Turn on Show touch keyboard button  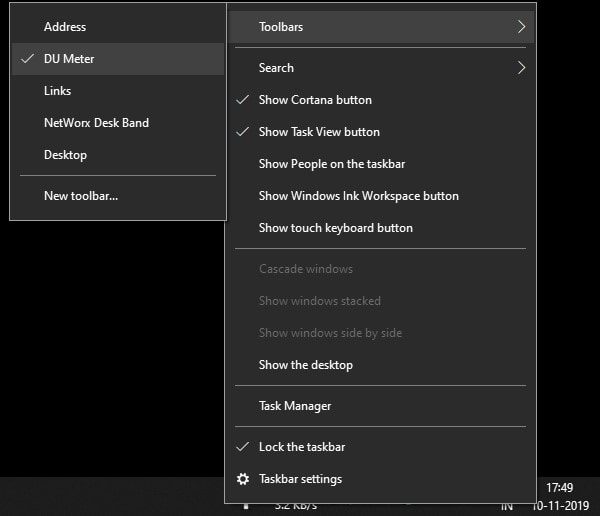coord(335,228)
